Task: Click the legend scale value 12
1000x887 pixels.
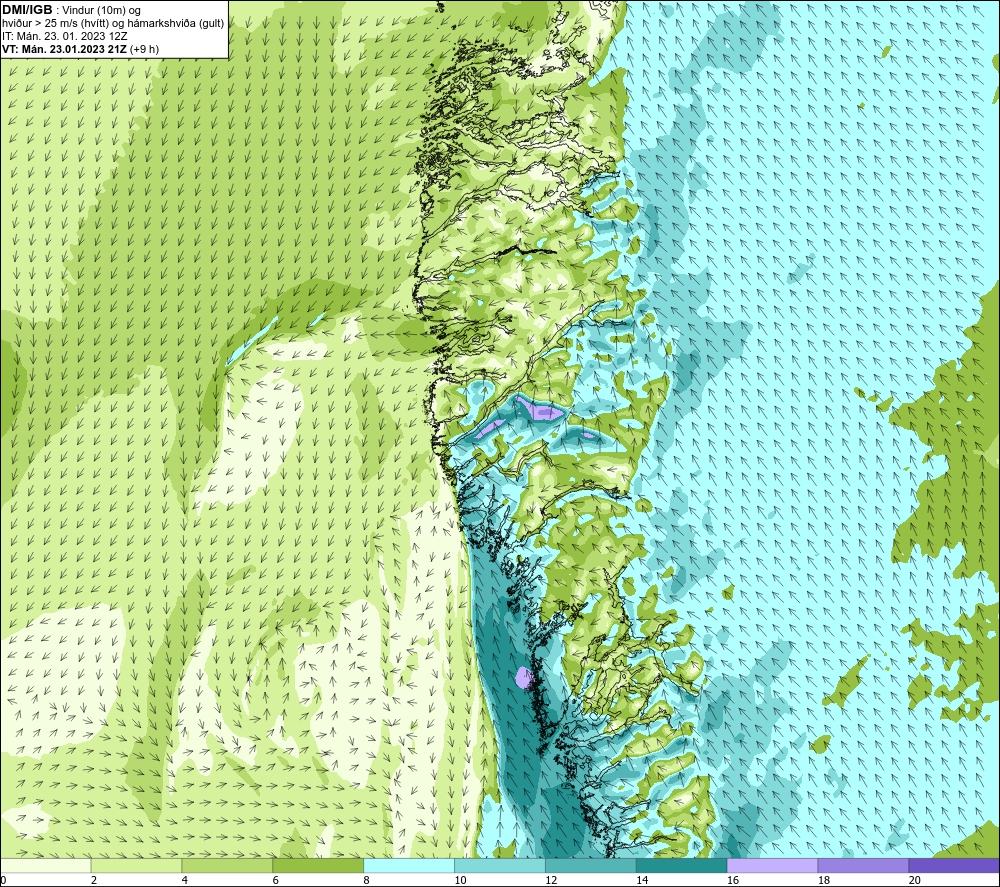Action: (551, 880)
